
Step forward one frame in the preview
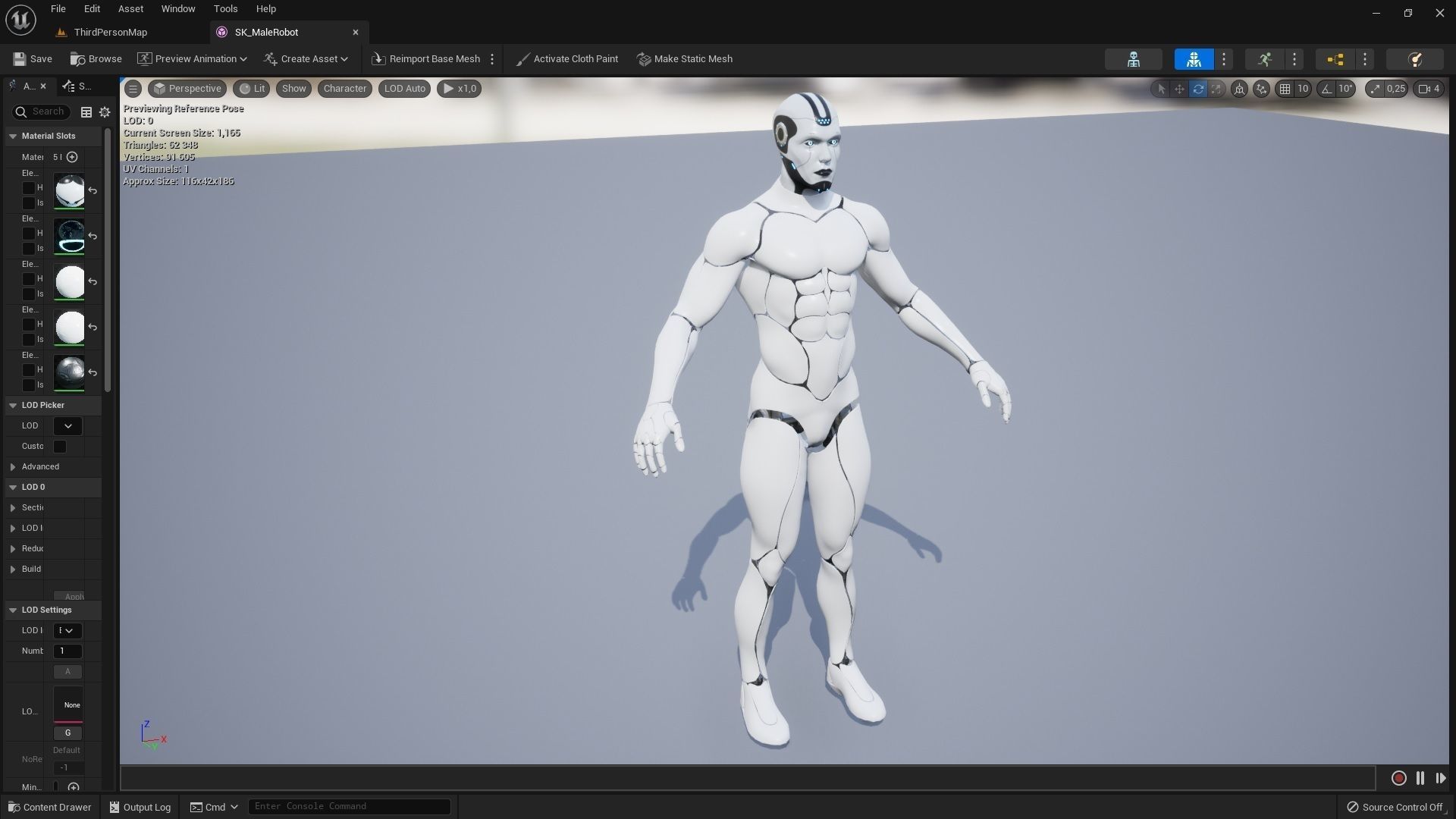pyautogui.click(x=1440, y=778)
